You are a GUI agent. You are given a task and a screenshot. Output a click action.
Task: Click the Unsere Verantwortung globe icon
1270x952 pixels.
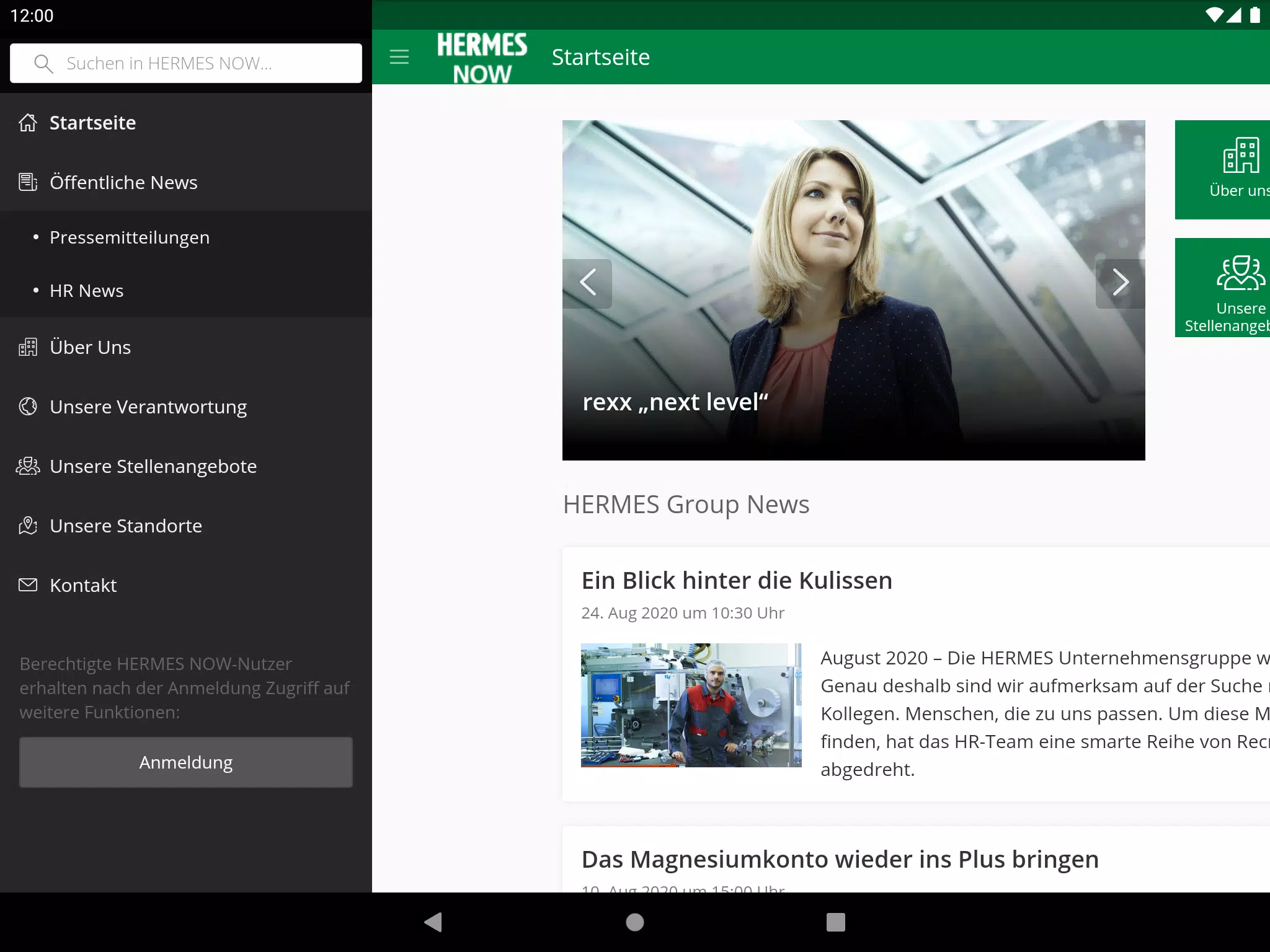(x=28, y=407)
